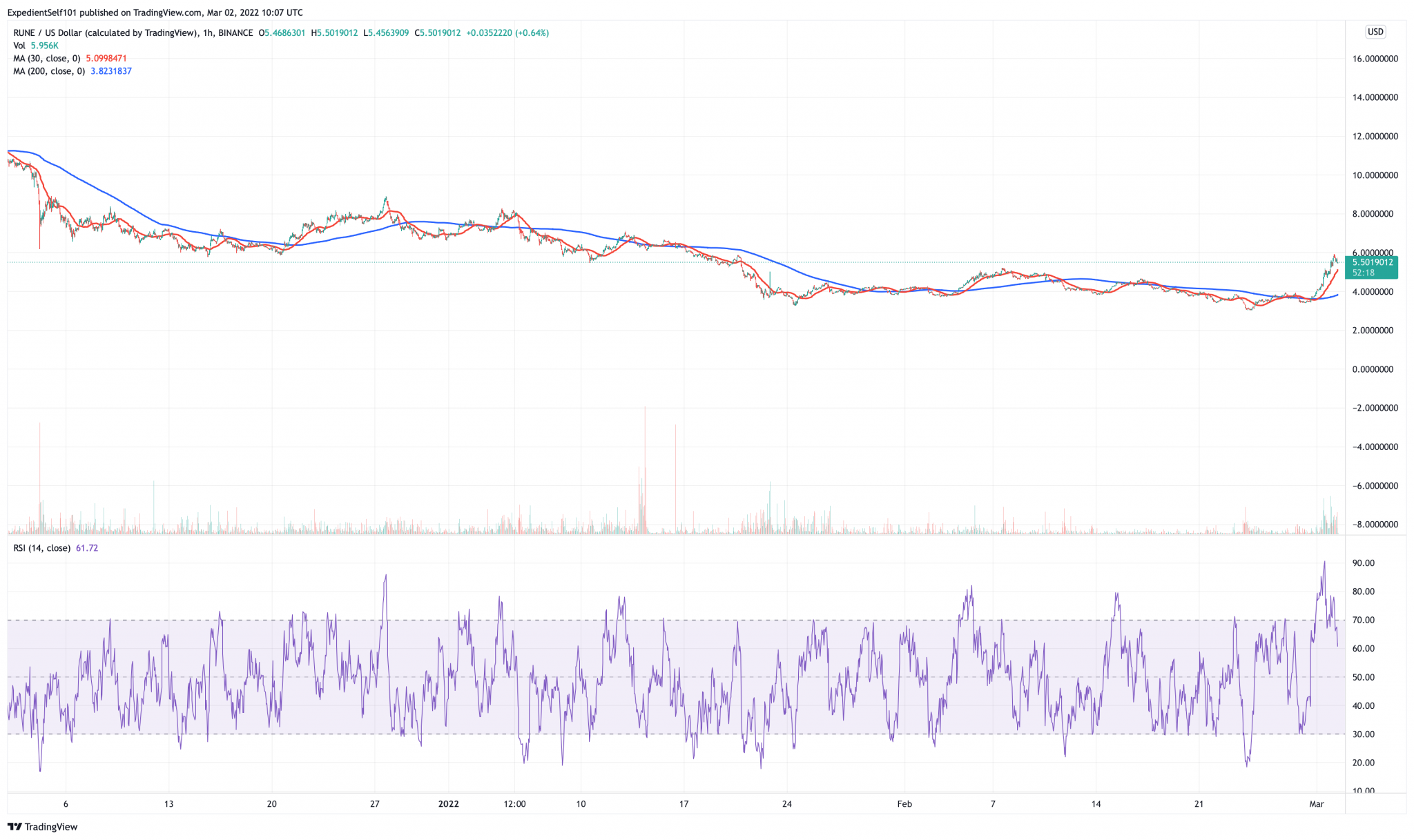Click the Vol 5.956K indicator label
The image size is (1414, 840).
[x=36, y=46]
